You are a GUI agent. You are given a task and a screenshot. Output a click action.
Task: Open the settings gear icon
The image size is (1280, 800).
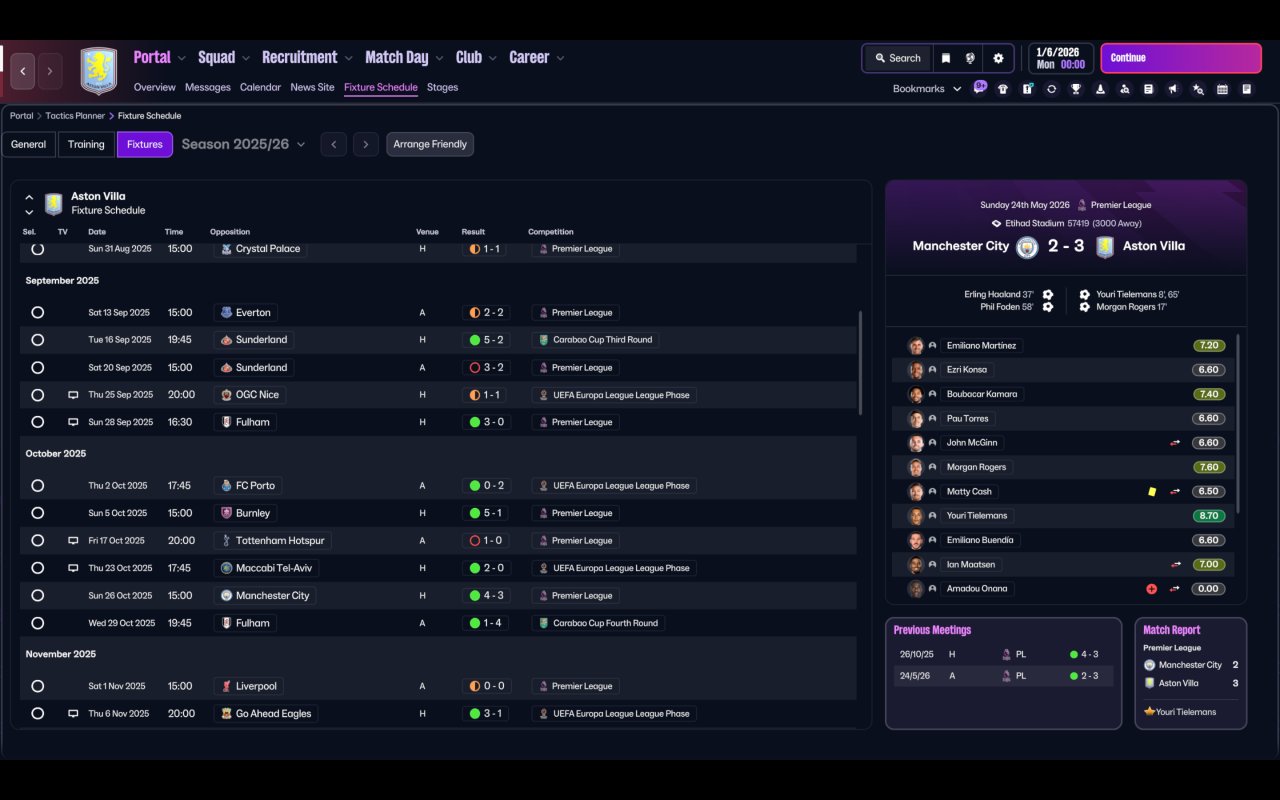pyautogui.click(x=998, y=58)
